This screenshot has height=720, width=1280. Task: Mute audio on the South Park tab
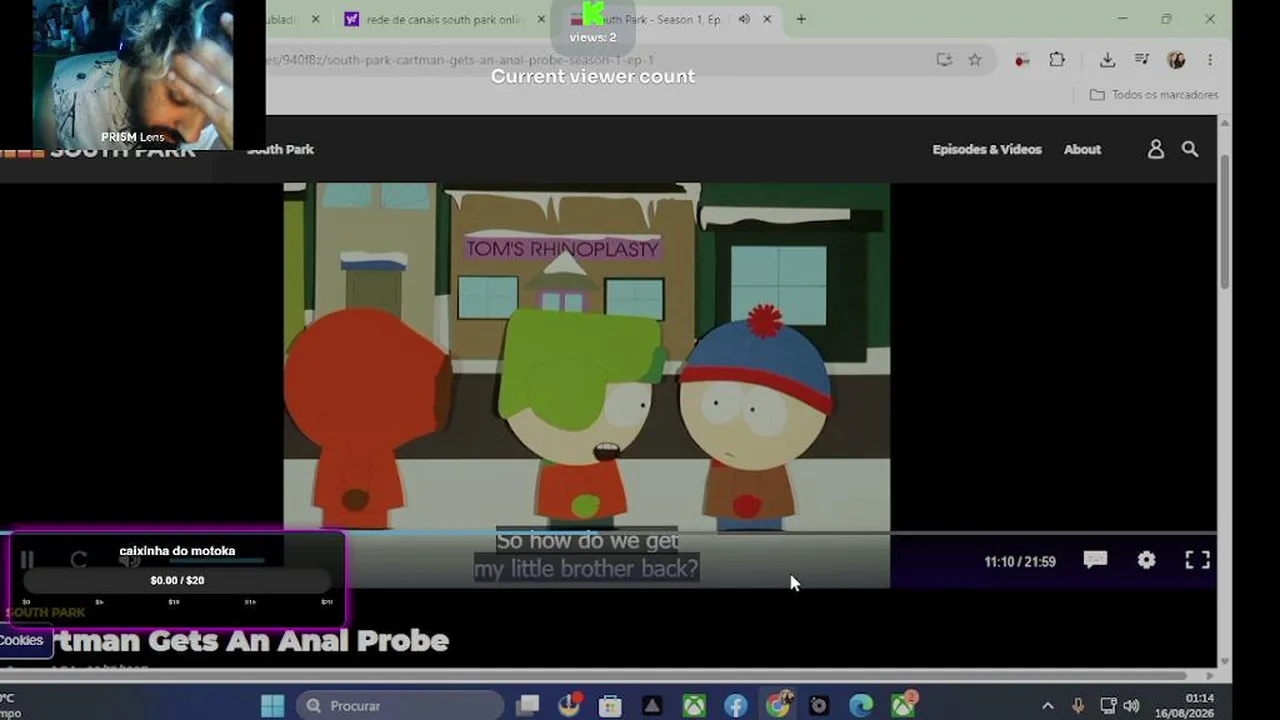pos(744,19)
